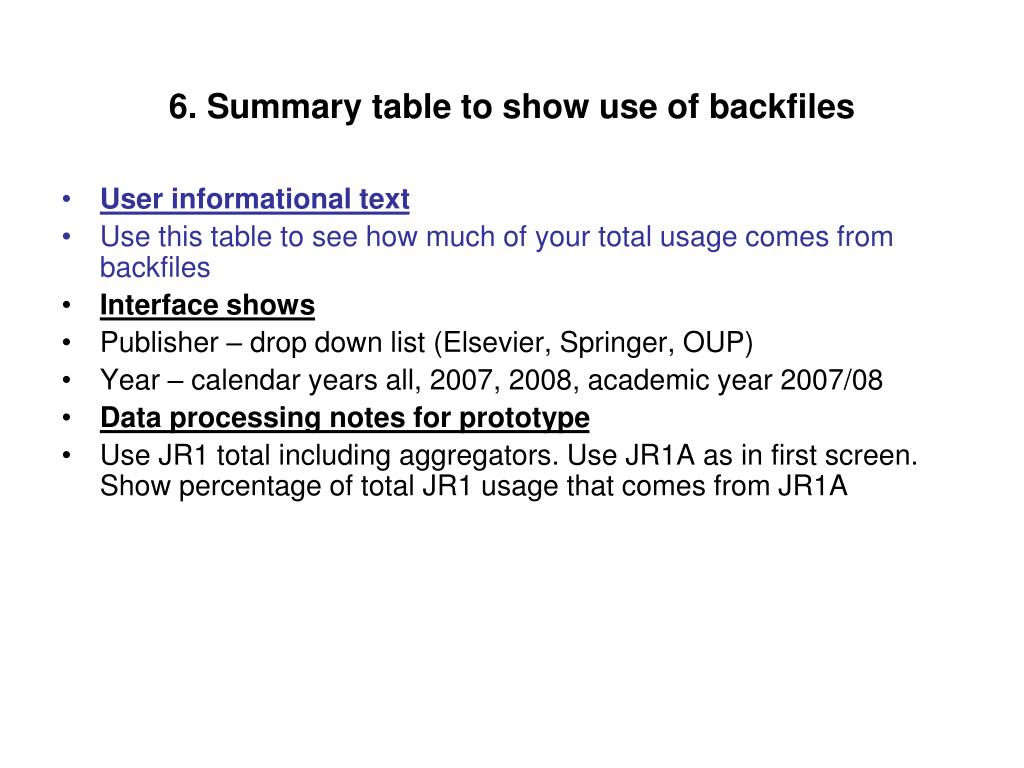Click the text 'academic year 2007/08'
The height and width of the screenshot is (768, 1024).
[x=735, y=380]
